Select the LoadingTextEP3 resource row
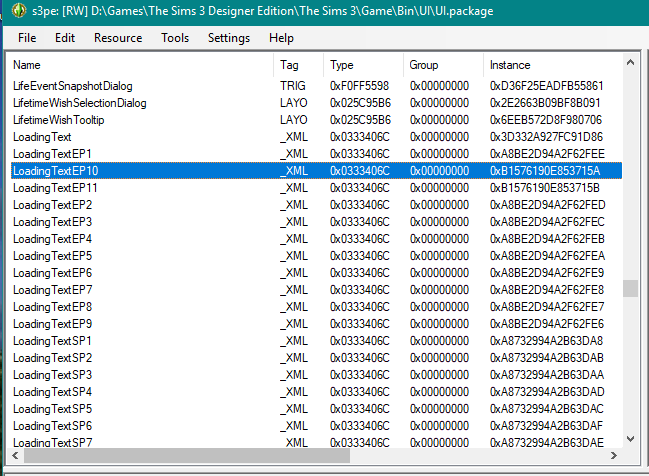Viewport: 649px width, 476px height. pos(316,222)
